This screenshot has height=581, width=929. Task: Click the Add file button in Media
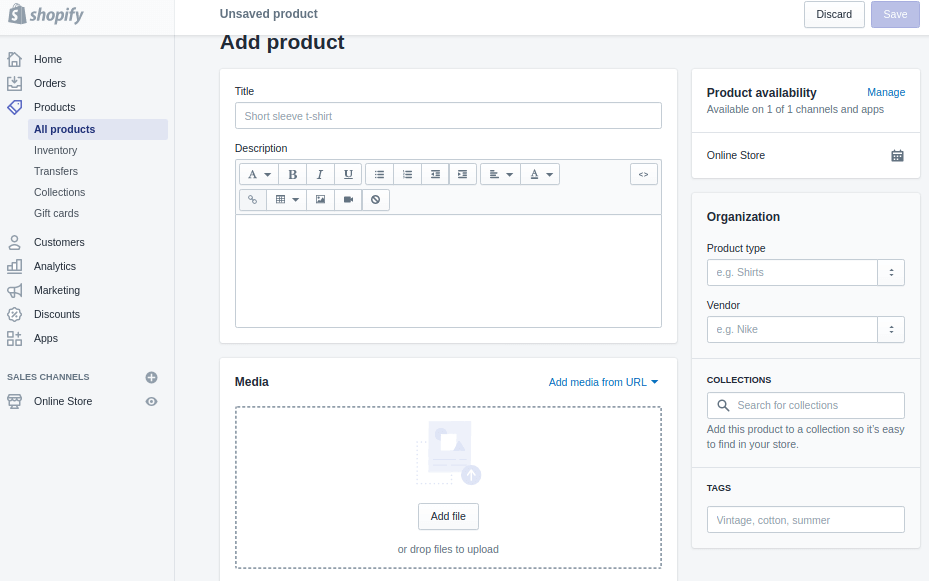coord(448,516)
